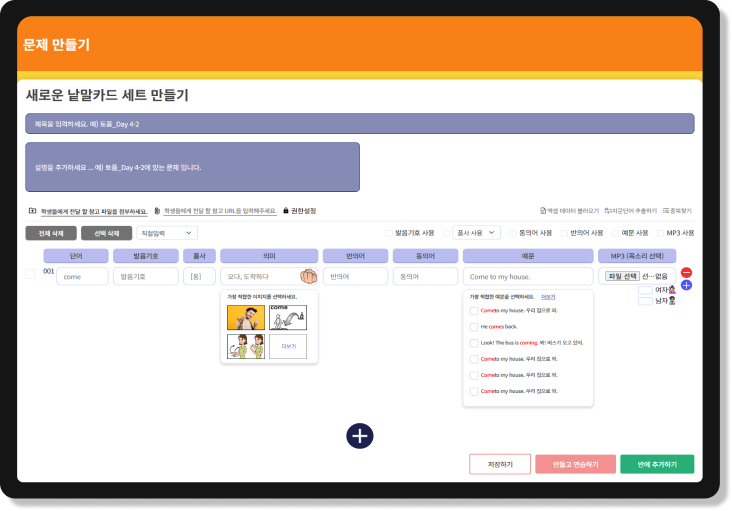This screenshot has height=511, width=732.
Task: Click the 발음기호 input field in row 001
Action: (146, 276)
